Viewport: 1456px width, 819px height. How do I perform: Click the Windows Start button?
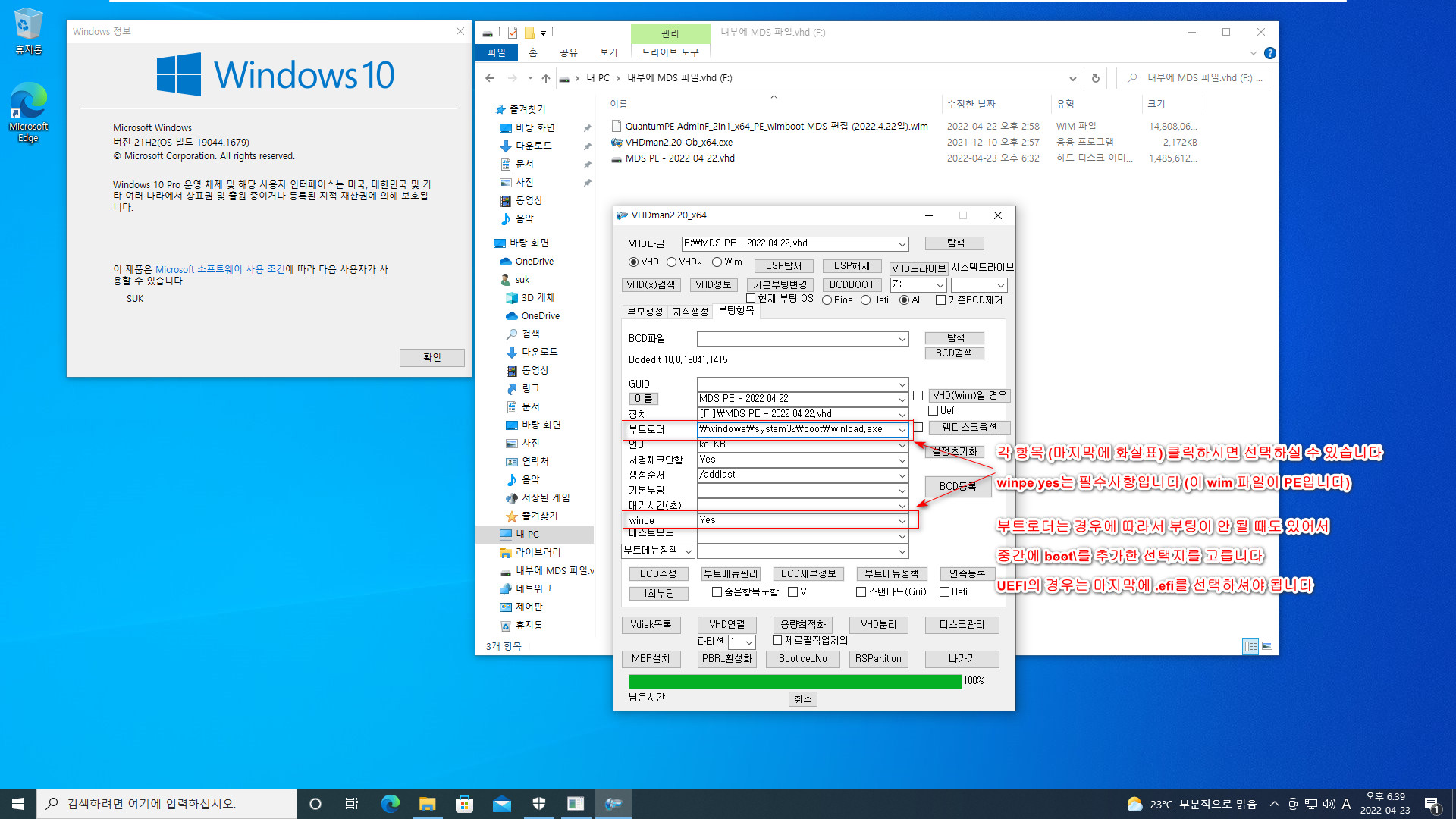click(18, 804)
